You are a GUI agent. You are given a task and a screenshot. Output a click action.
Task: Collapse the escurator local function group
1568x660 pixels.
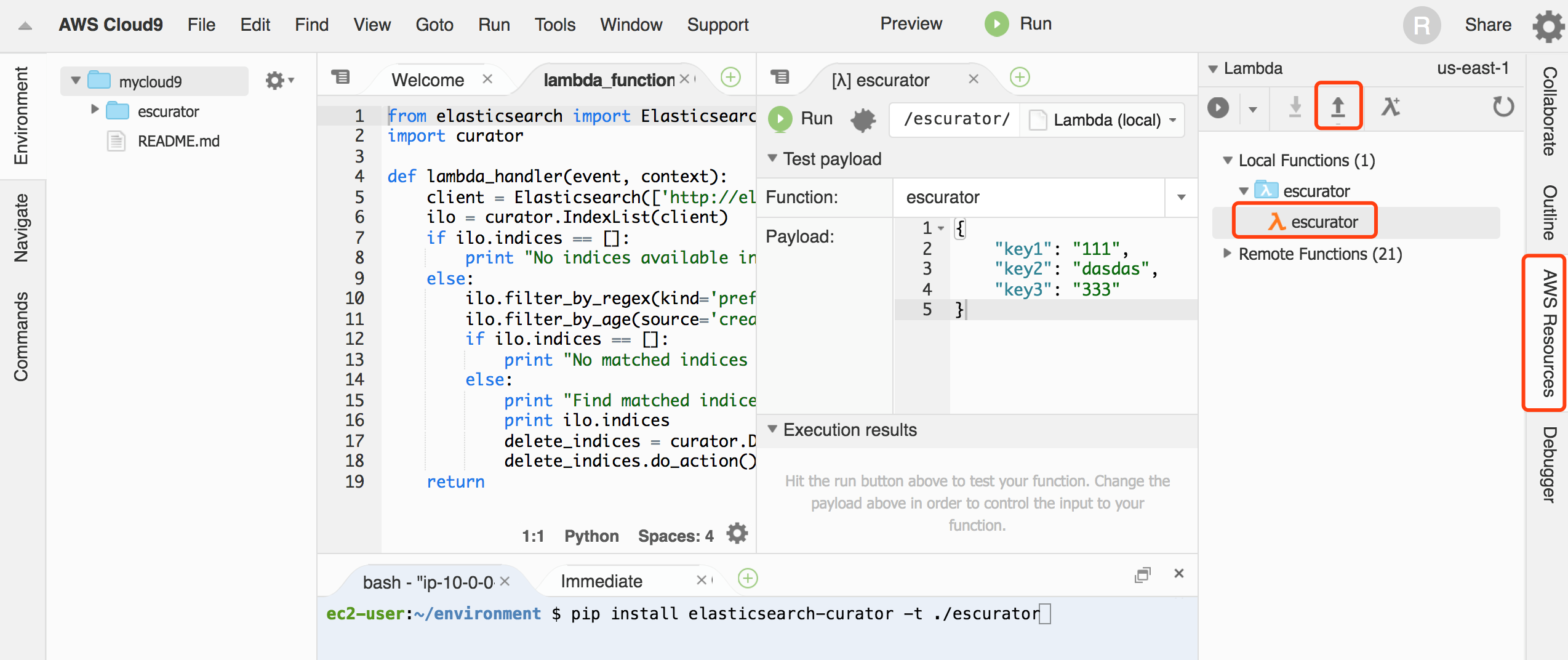pos(1244,191)
